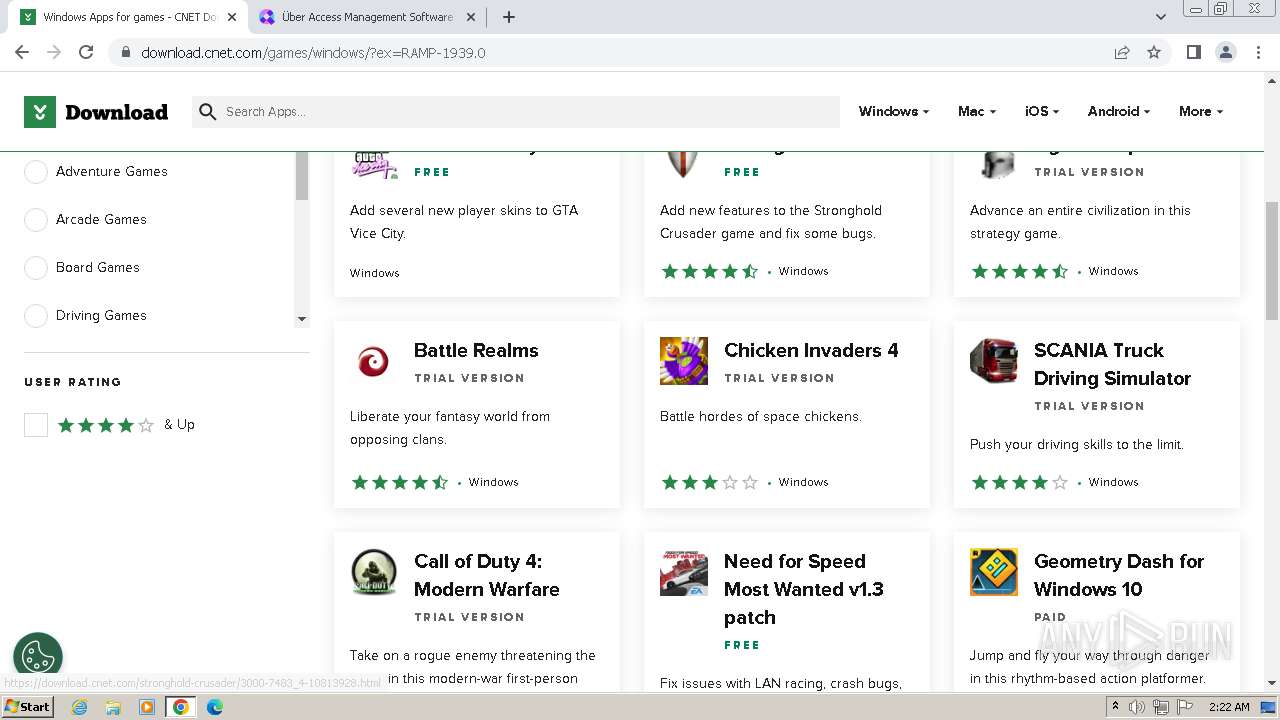Launch Internet Explorer from taskbar
This screenshot has width=1280, height=720.
pos(80,707)
